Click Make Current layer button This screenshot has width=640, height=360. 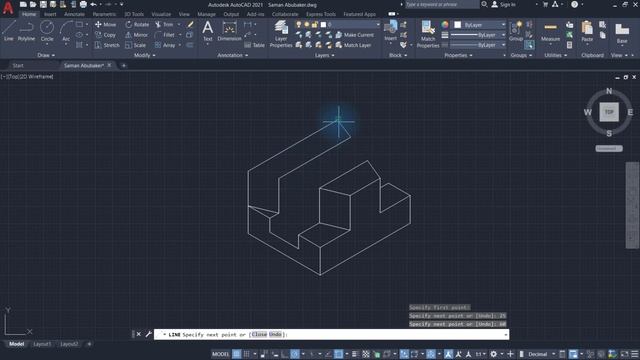click(354, 35)
